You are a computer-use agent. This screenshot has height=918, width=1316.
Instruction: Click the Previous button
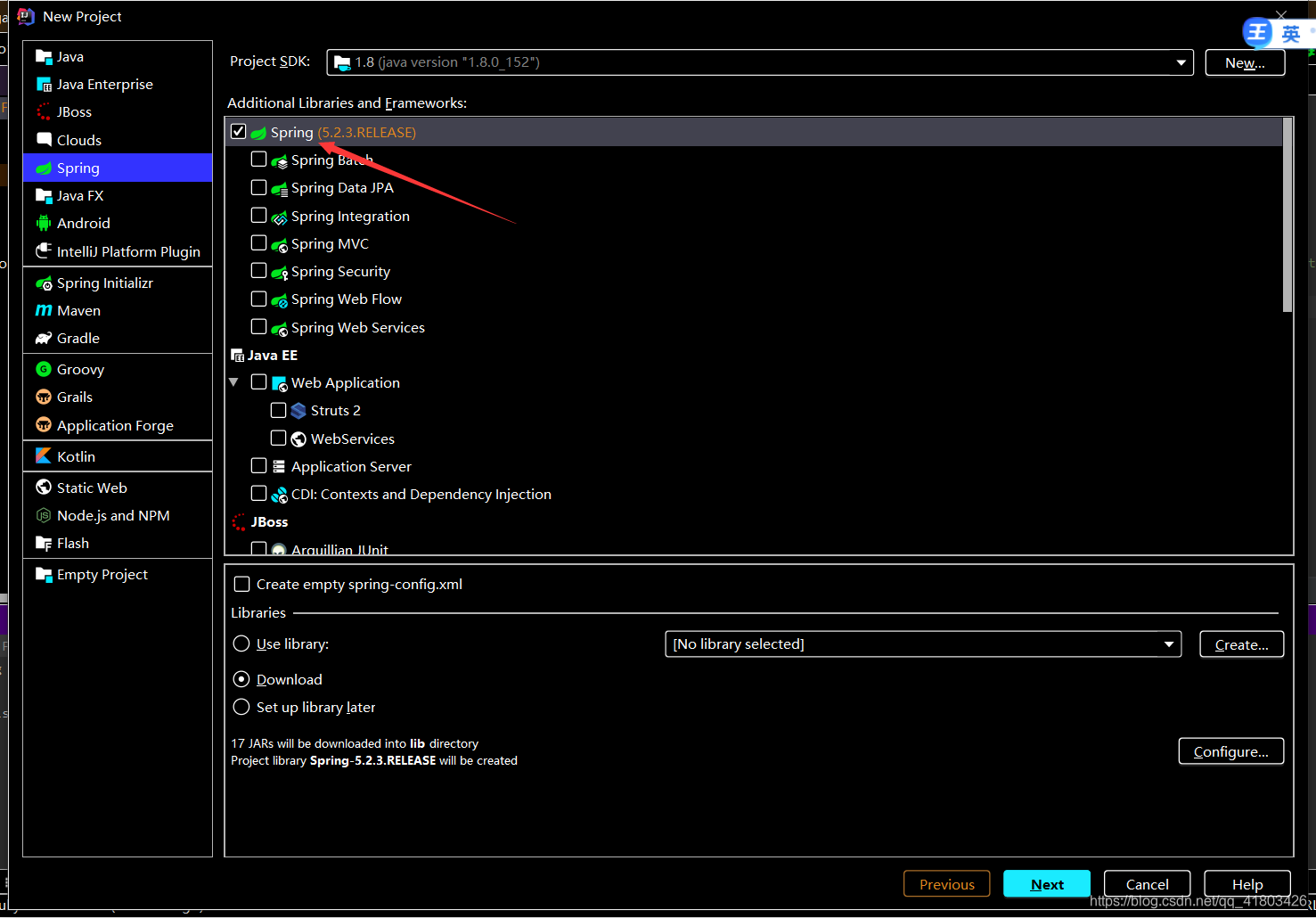[x=946, y=884]
